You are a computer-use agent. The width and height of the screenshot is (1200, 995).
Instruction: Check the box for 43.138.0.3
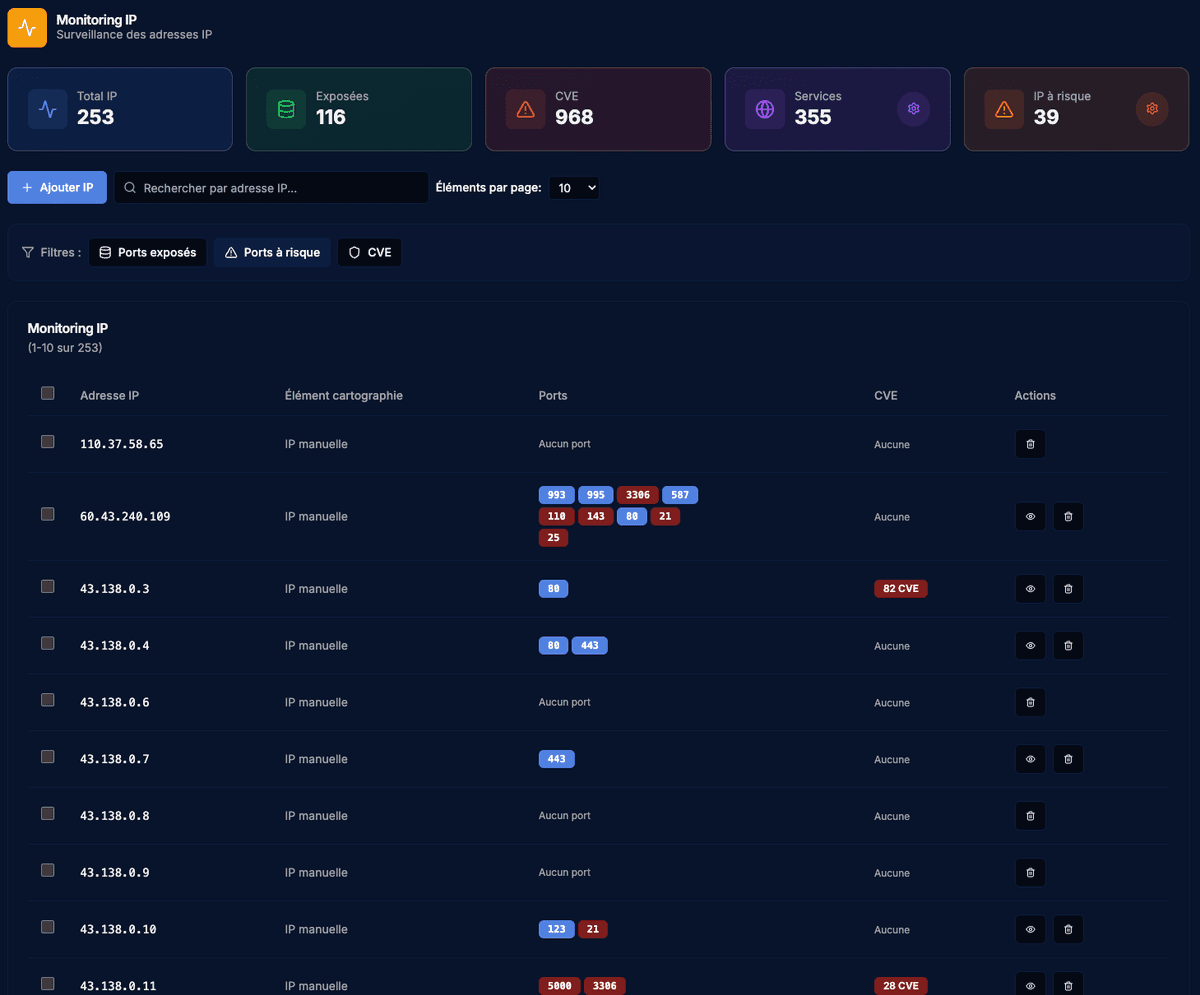pyautogui.click(x=48, y=587)
